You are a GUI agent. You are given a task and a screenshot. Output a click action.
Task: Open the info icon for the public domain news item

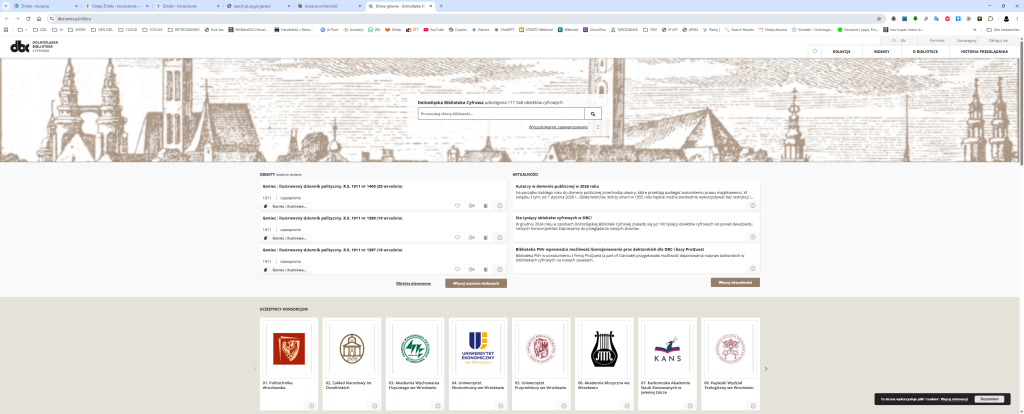click(x=752, y=206)
